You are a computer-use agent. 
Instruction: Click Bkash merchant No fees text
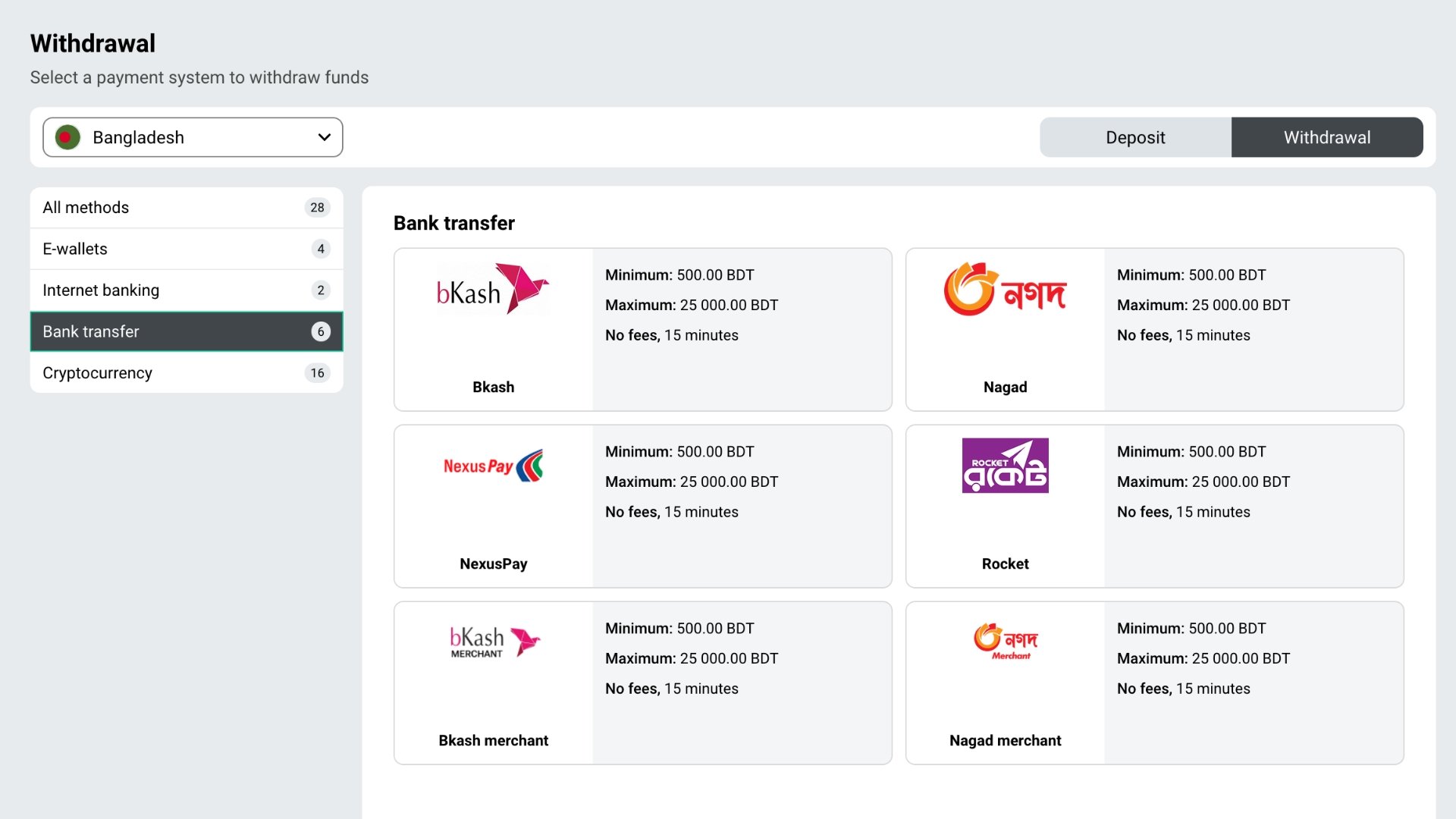[x=672, y=689]
